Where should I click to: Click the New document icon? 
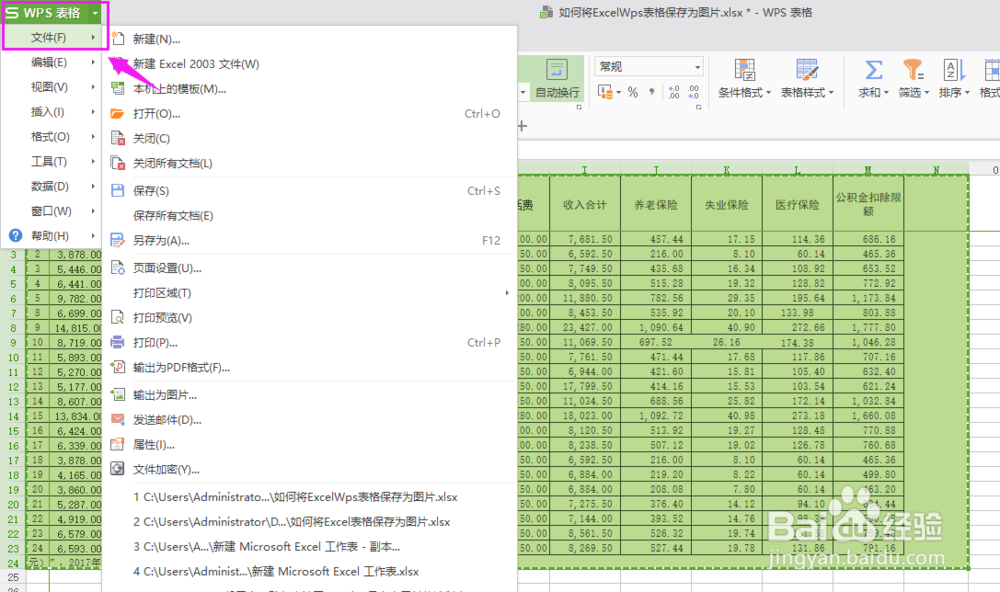point(118,39)
